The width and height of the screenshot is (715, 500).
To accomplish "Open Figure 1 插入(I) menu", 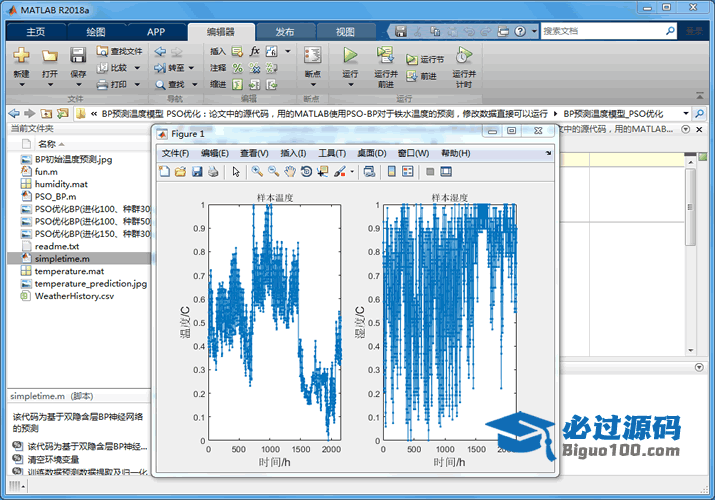I will click(x=293, y=153).
